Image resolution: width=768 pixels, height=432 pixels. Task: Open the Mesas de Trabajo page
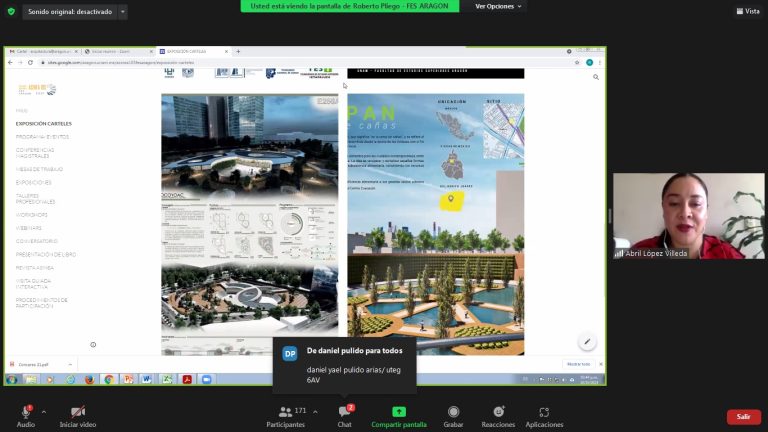pyautogui.click(x=39, y=169)
